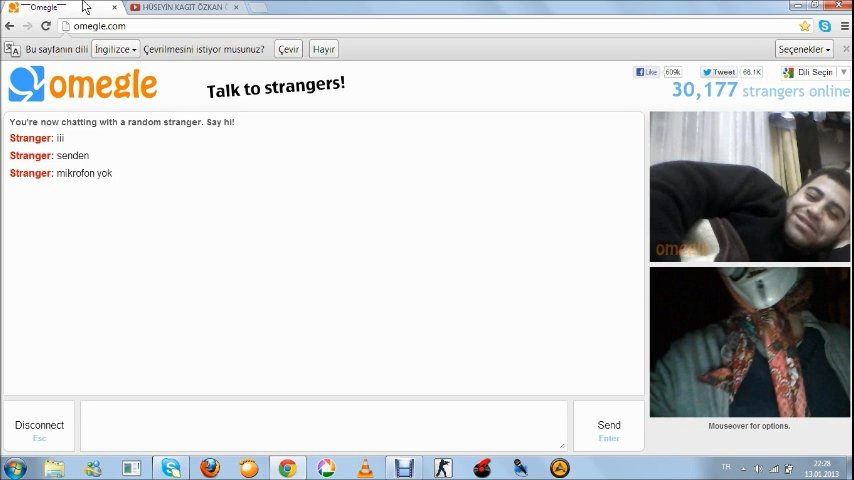Send the chat message

tap(609, 427)
